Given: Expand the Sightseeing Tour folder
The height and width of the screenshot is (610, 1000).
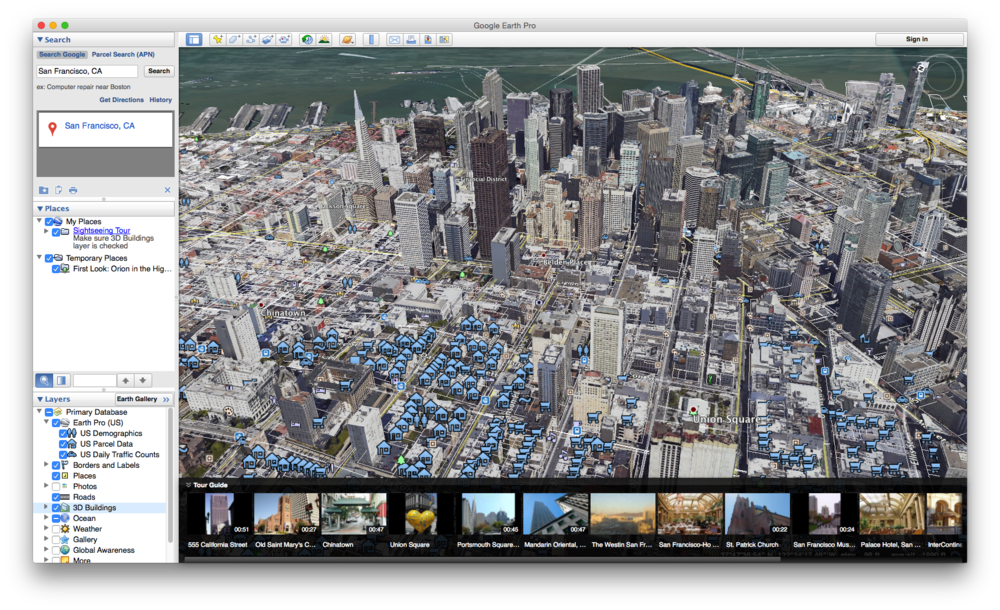Looking at the screenshot, I should 46,232.
